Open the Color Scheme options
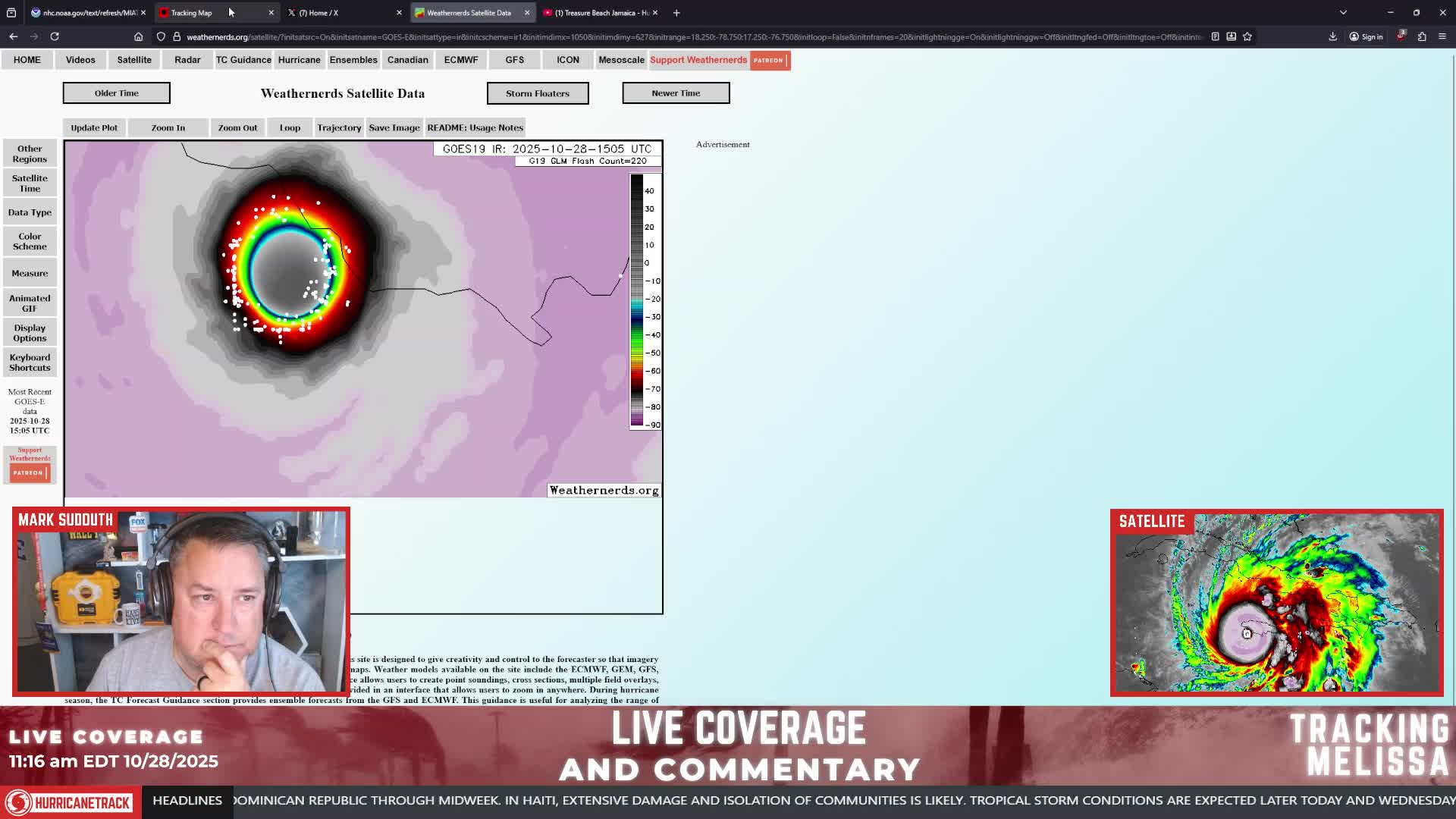Image resolution: width=1456 pixels, height=819 pixels. click(x=30, y=241)
